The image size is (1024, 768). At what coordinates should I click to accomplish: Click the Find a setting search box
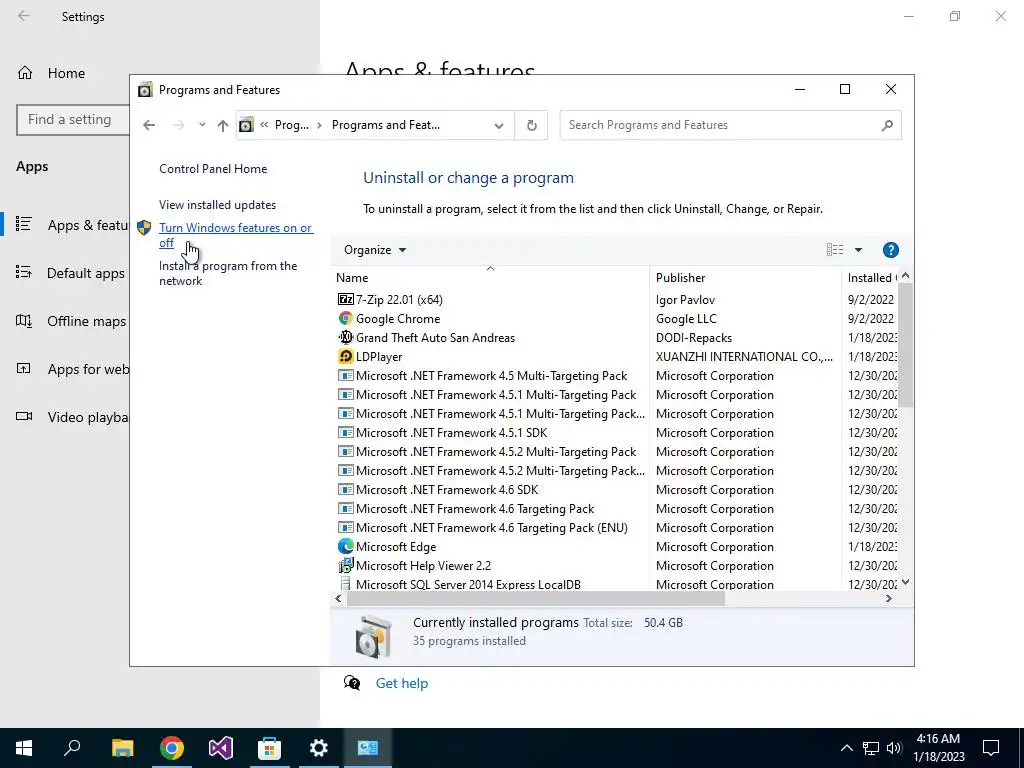[73, 120]
